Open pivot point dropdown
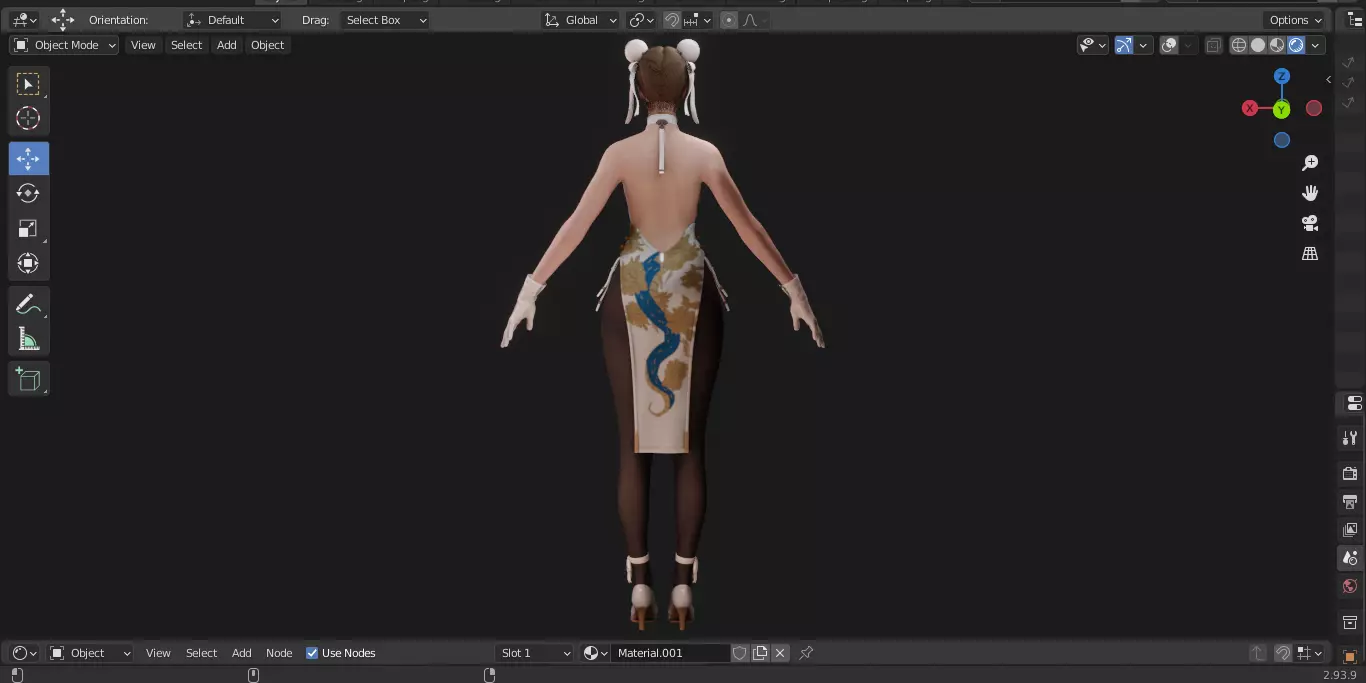1366x683 pixels. (x=641, y=20)
